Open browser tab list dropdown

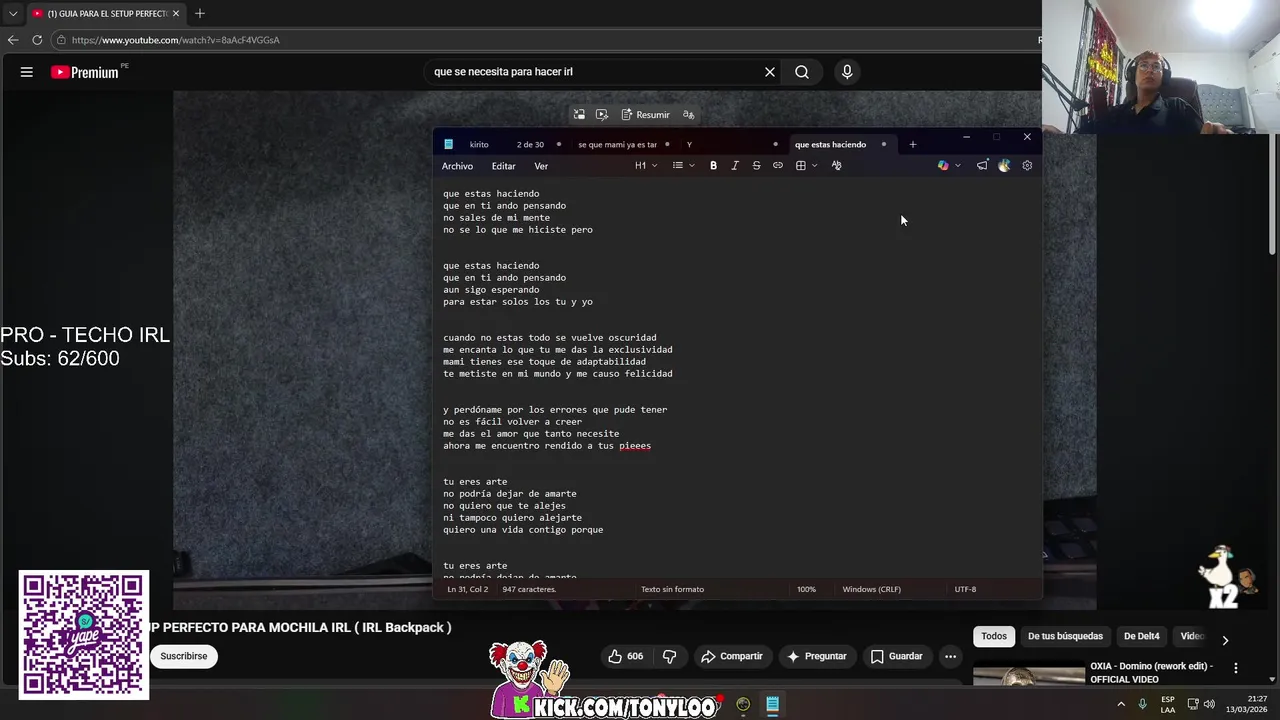[x=13, y=13]
